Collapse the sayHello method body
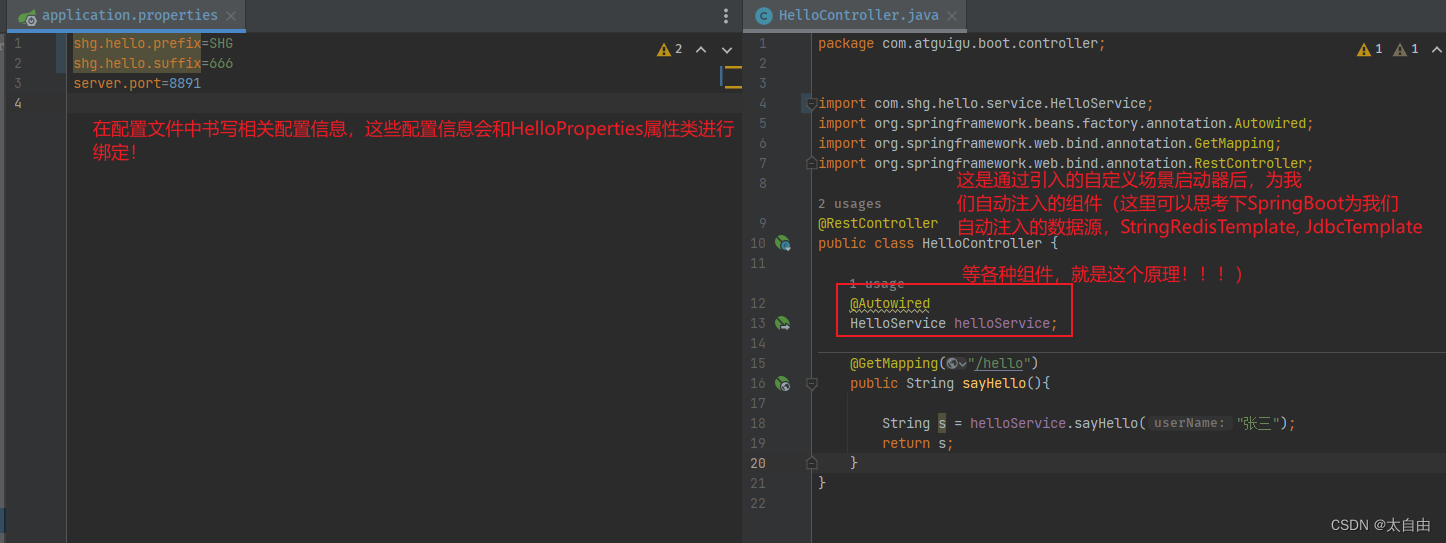Viewport: 1446px width, 543px height. click(x=812, y=383)
